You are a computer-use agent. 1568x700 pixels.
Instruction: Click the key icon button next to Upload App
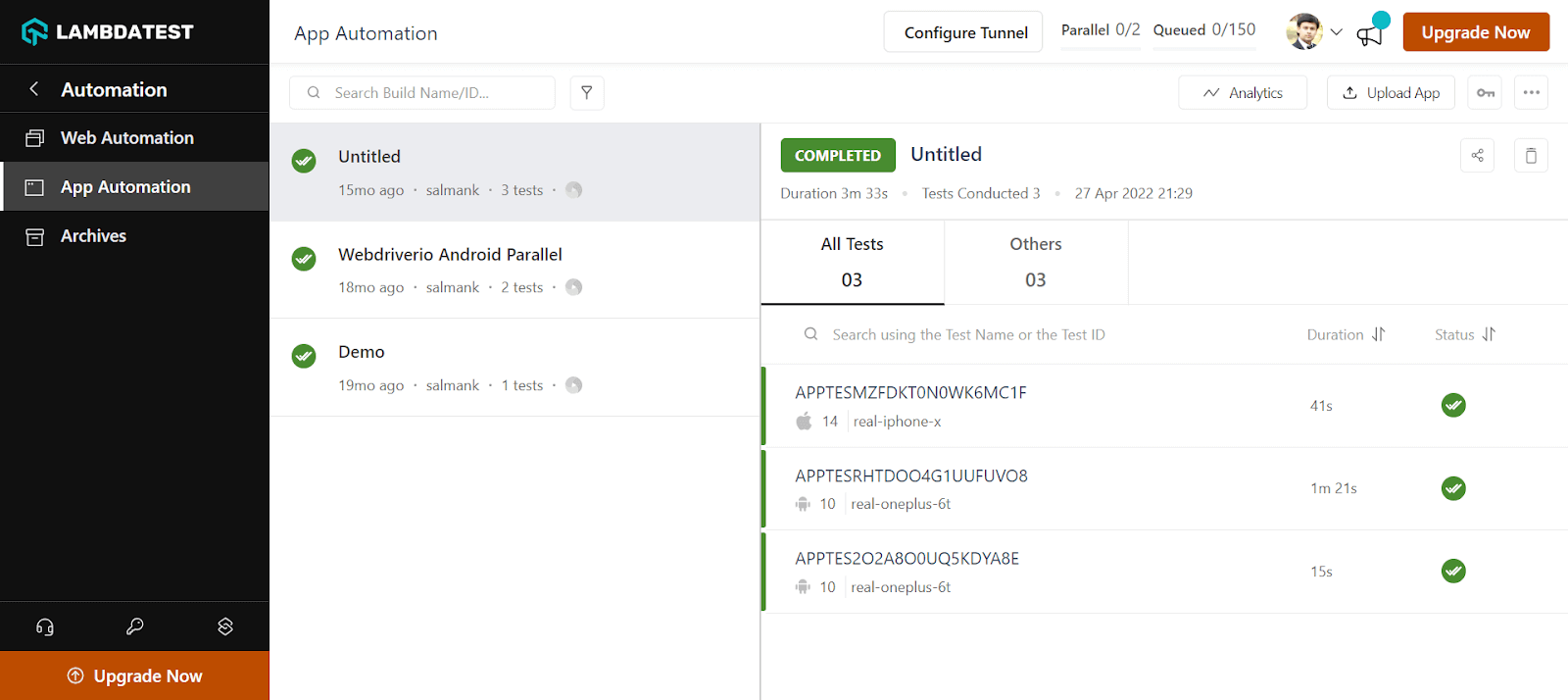click(1486, 93)
